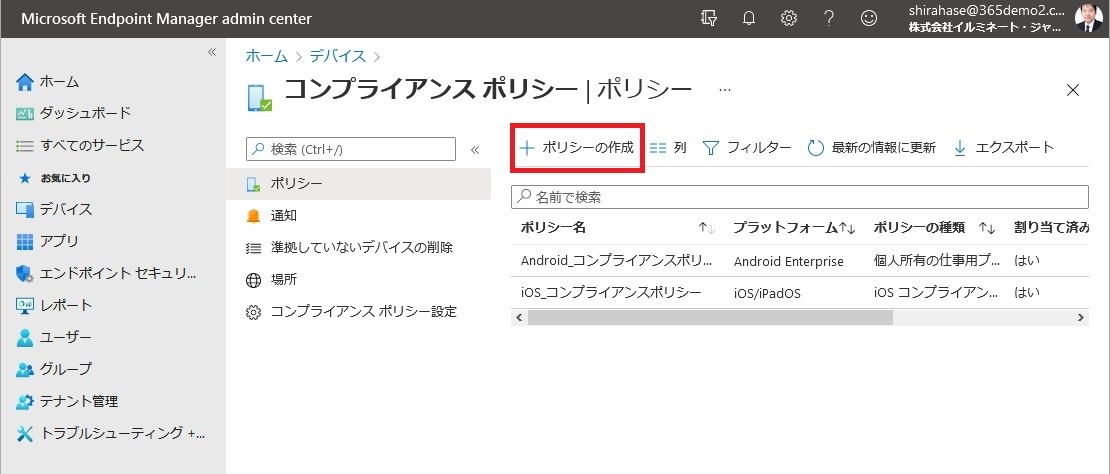Open portal settings gear
Screen dimensions: 1110x474
(789, 19)
